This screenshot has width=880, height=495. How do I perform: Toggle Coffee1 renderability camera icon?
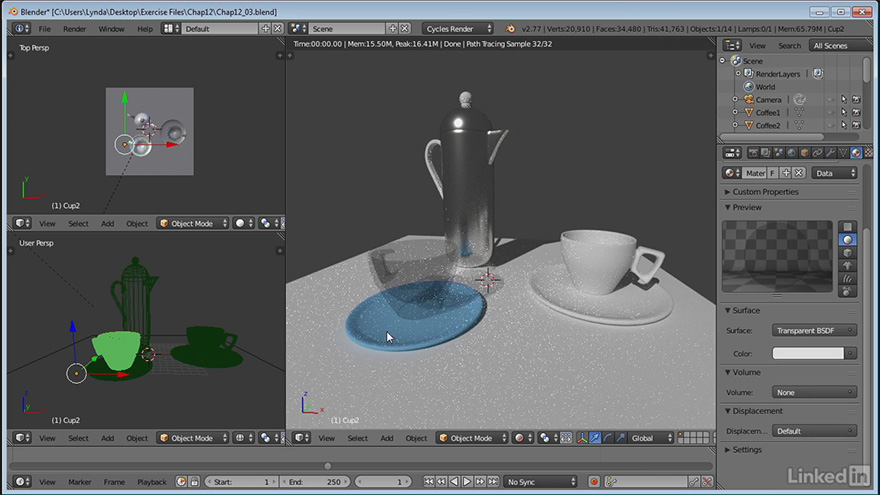[x=856, y=112]
